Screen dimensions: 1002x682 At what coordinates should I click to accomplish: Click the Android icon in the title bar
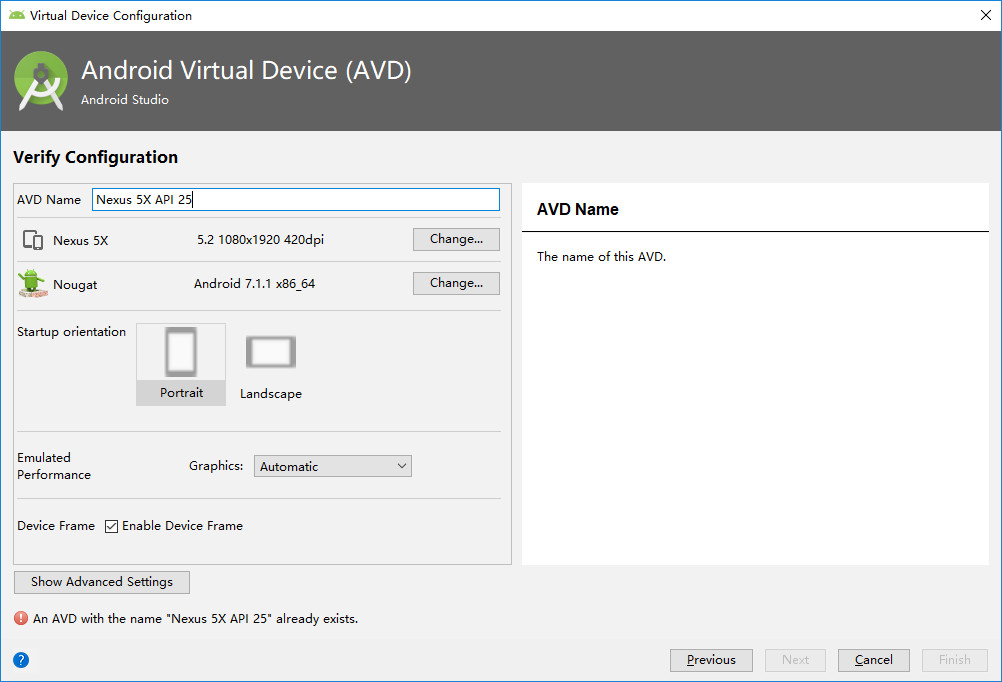click(17, 15)
